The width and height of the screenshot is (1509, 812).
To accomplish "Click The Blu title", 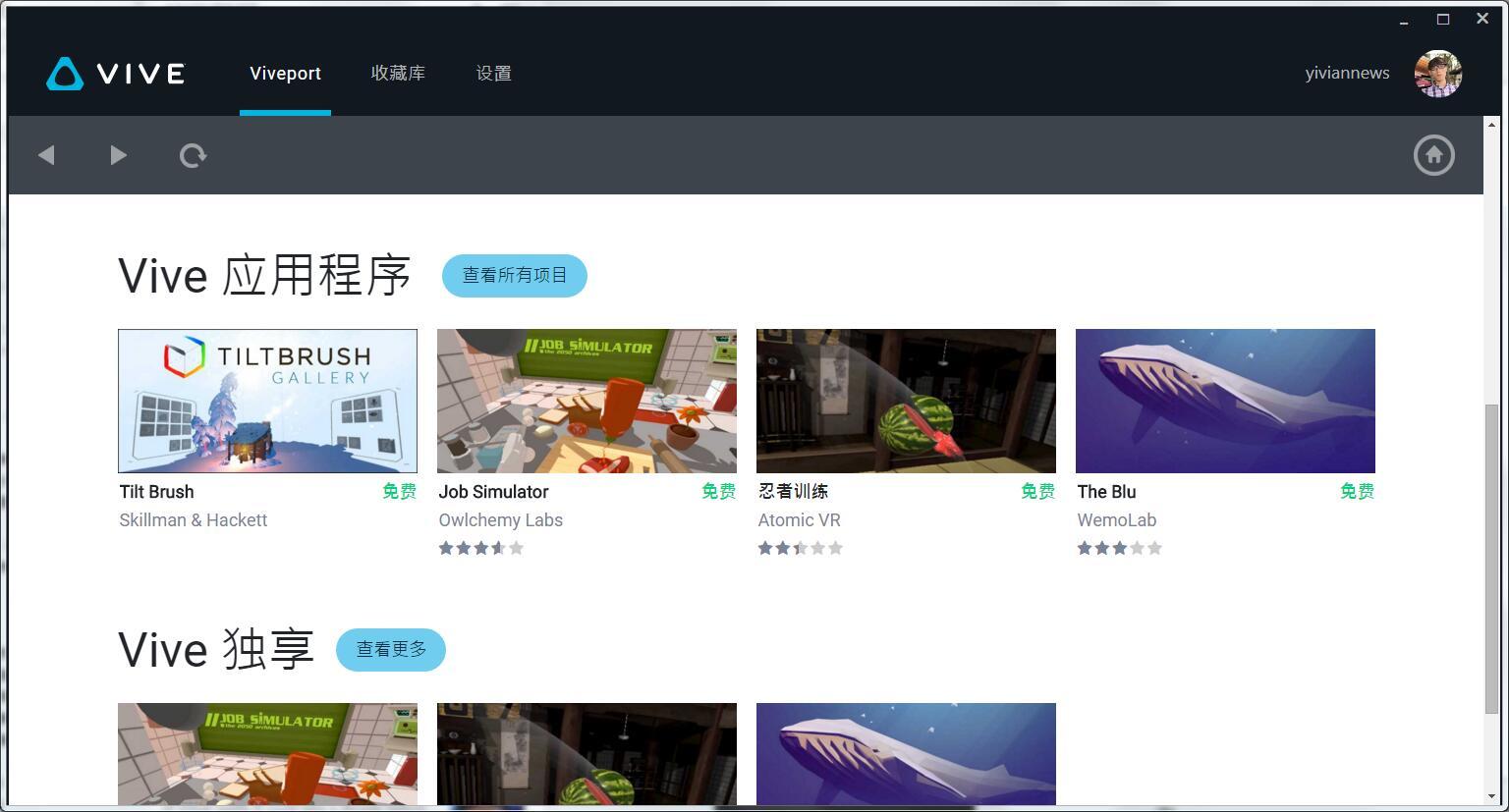I will pos(1106,492).
